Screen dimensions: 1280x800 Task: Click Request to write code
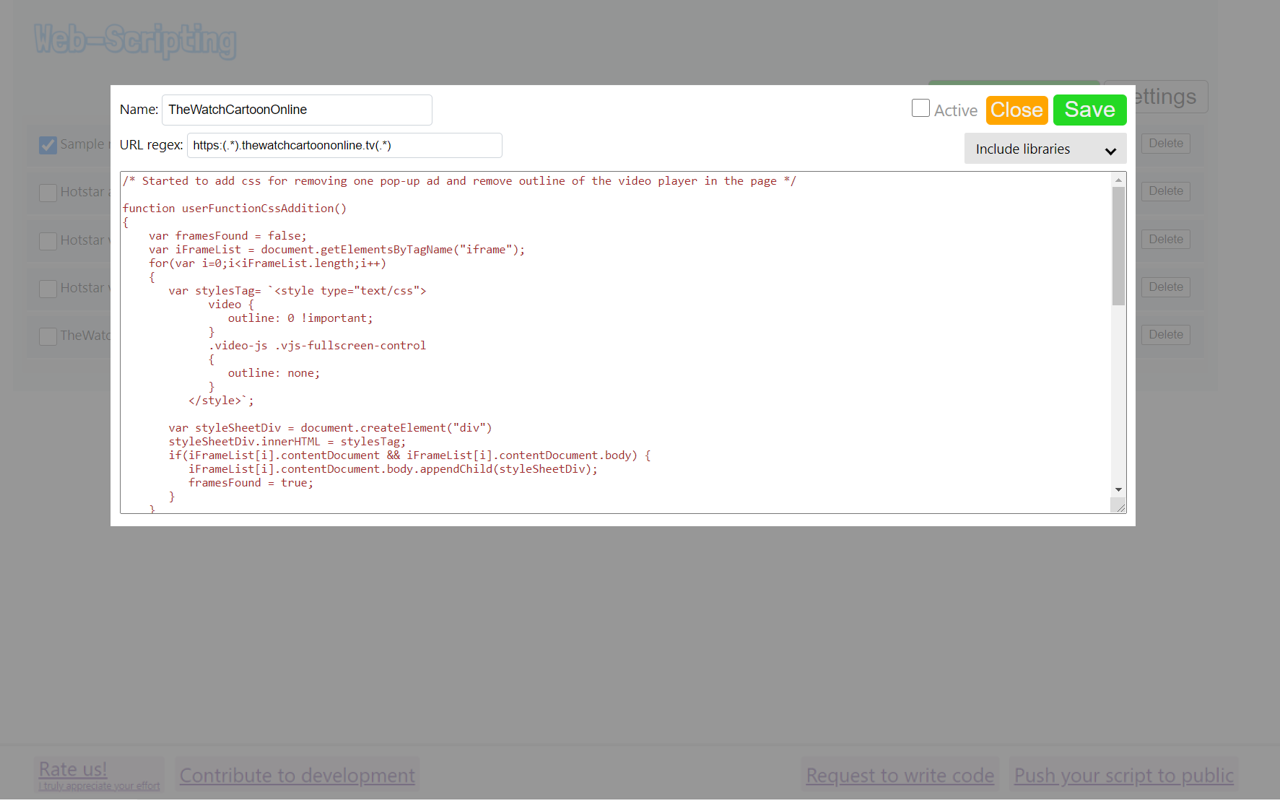[x=899, y=775]
